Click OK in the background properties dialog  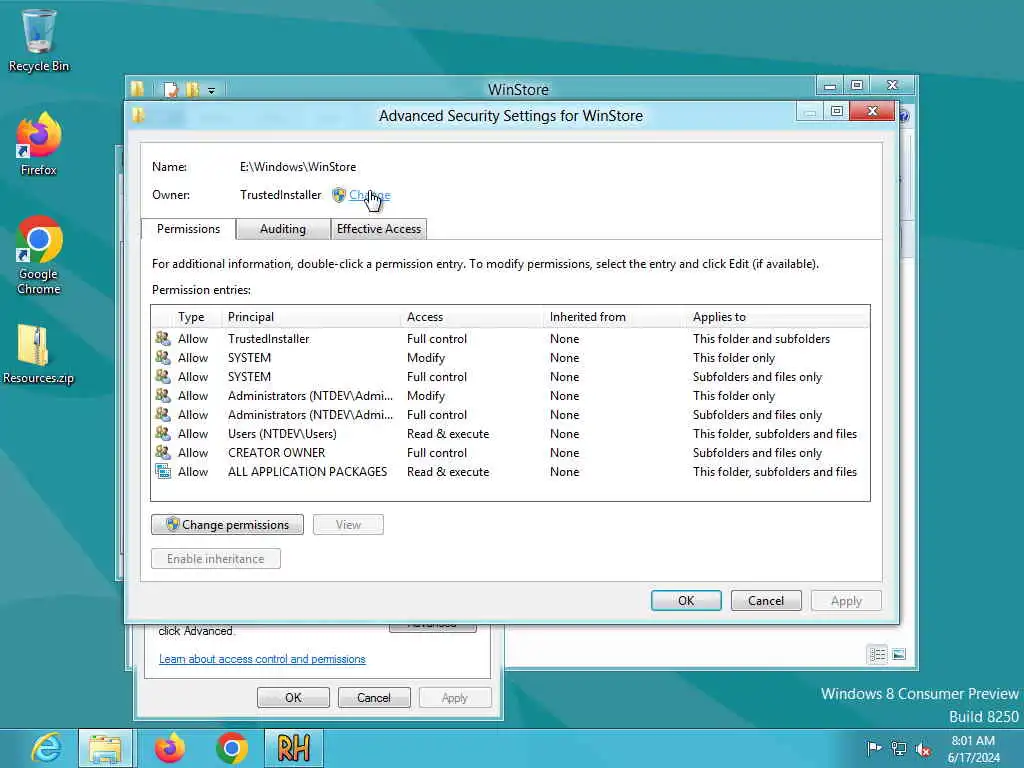pyautogui.click(x=293, y=697)
